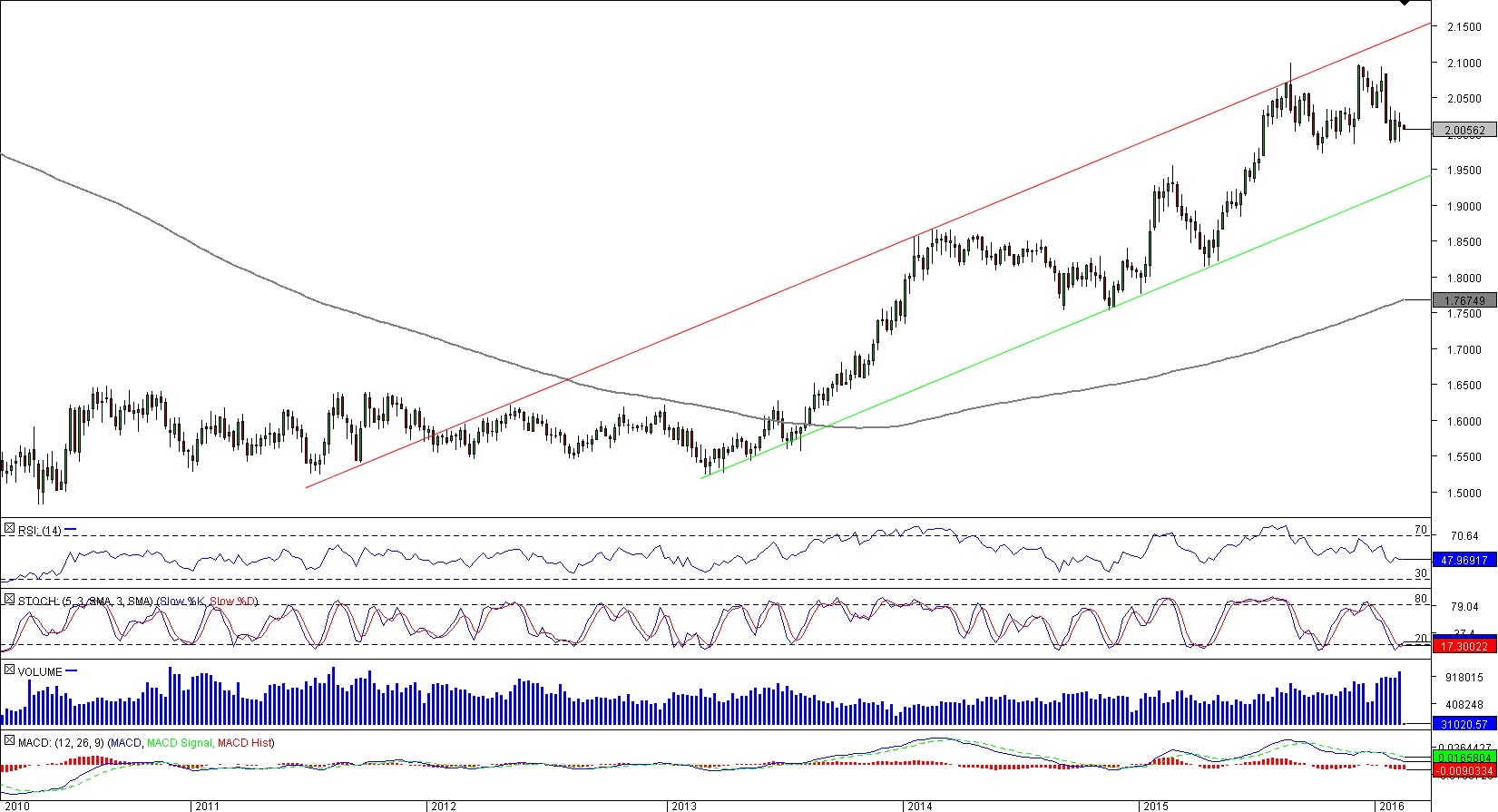Screen dimensions: 1498x812
Task: Click the 2016 label on the time axis
Action: click(x=1391, y=806)
